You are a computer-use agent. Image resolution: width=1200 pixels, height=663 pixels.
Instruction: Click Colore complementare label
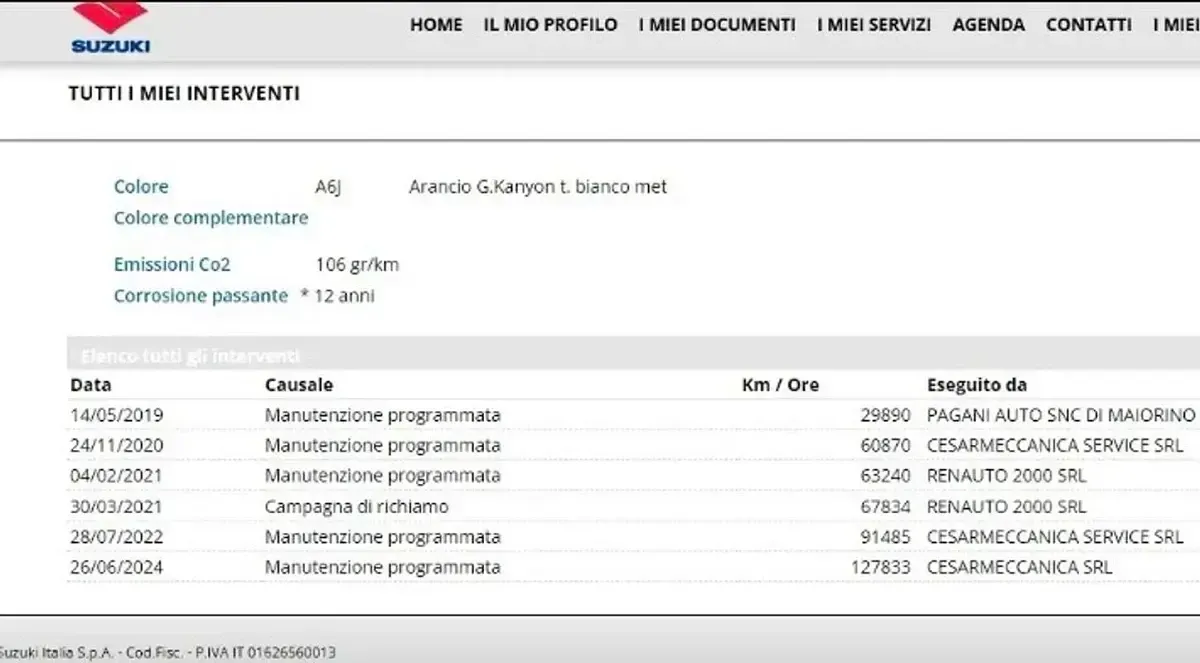[x=211, y=218]
